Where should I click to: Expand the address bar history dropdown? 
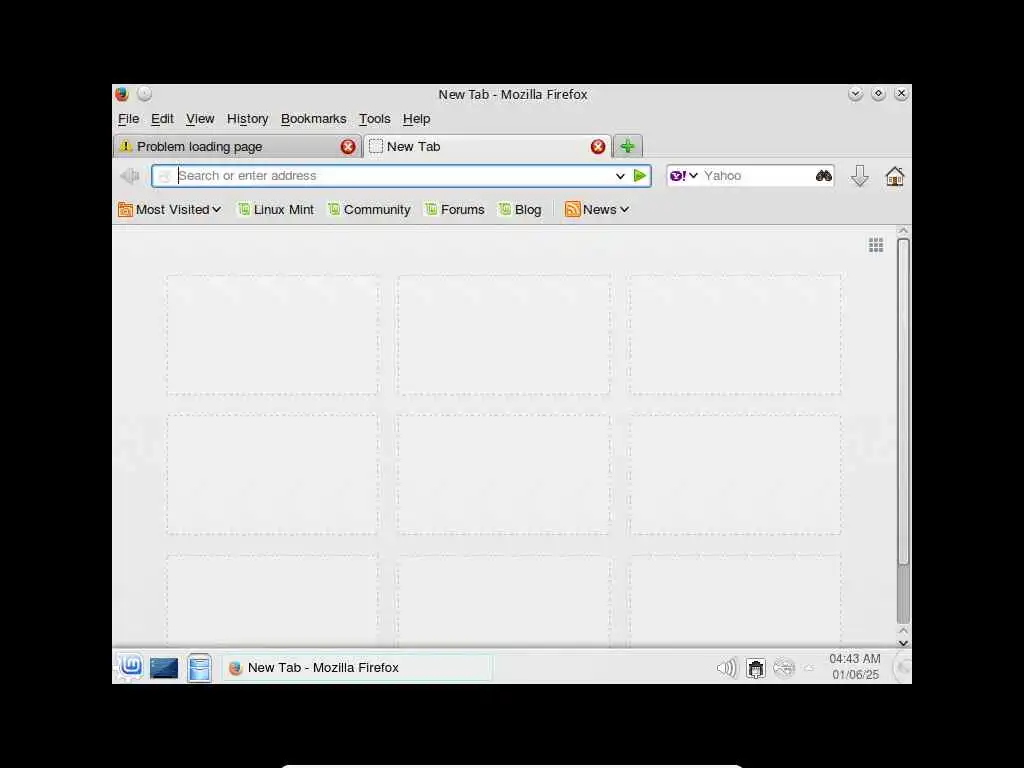[x=620, y=176]
